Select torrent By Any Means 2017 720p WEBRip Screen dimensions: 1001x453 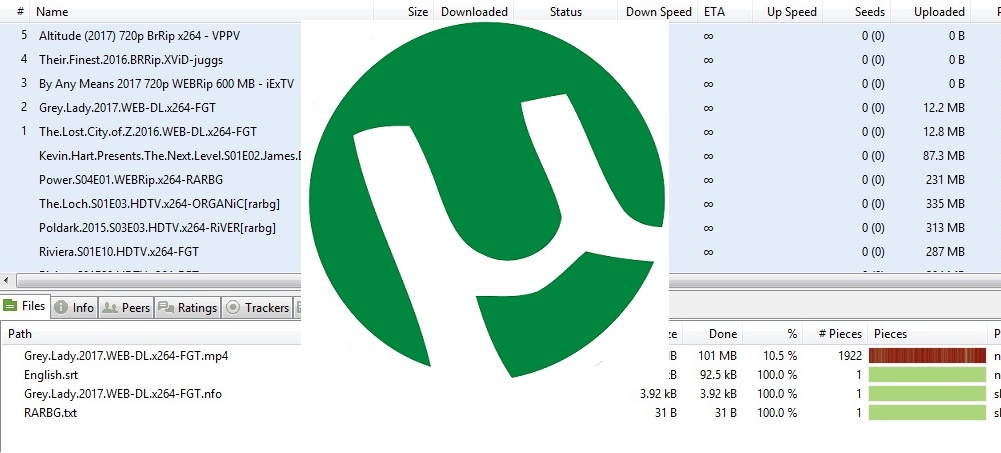coord(166,84)
